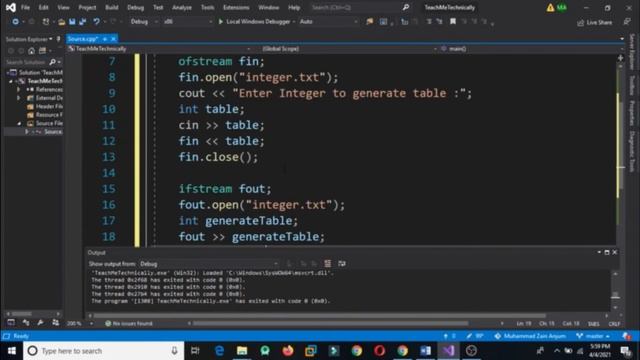
Task: Click the feedback icon beside Live Share
Action: click(x=627, y=22)
